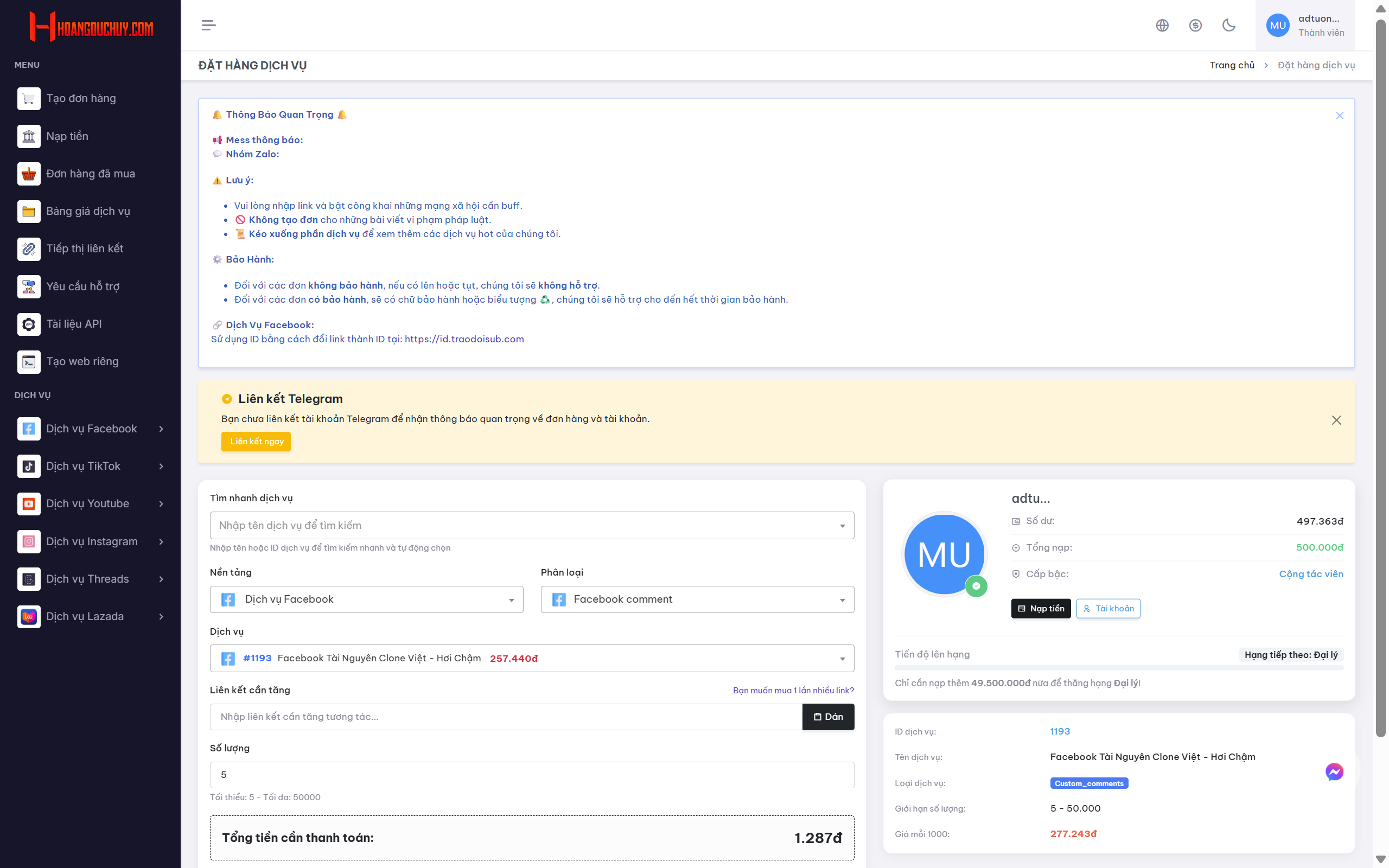Click Trang chủ breadcrumb link
The width and height of the screenshot is (1389, 868).
(x=1232, y=66)
